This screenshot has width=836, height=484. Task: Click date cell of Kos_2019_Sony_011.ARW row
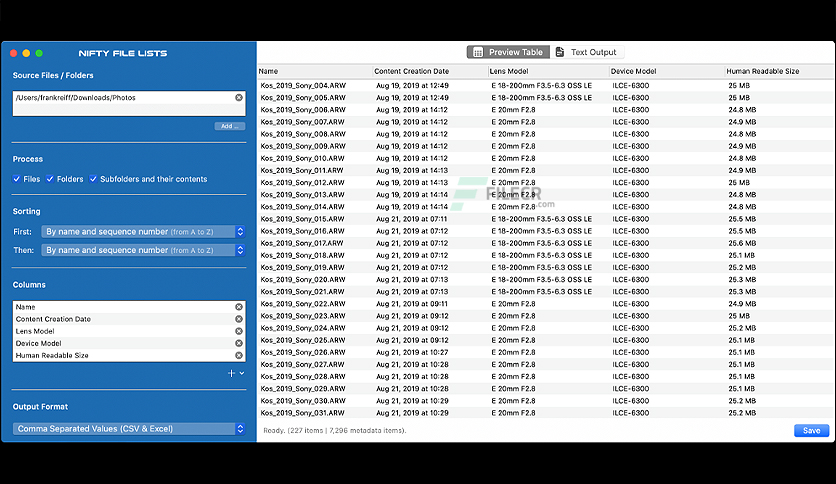coord(412,171)
